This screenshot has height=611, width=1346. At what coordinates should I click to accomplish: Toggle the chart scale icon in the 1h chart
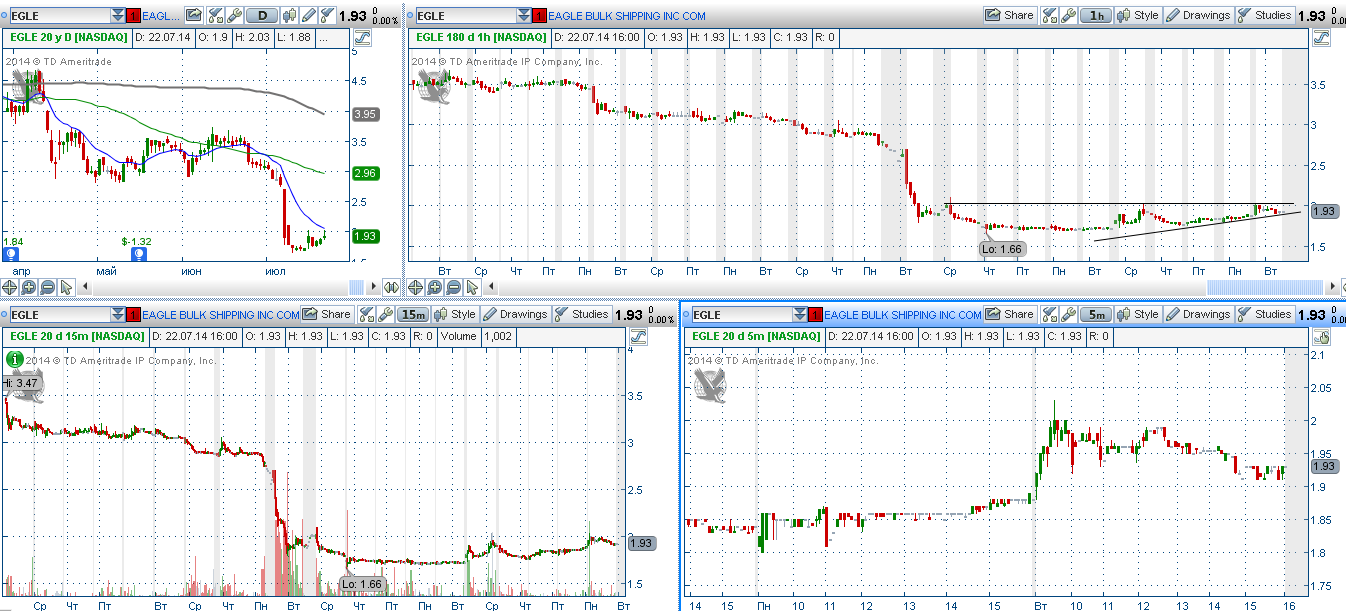(x=1321, y=37)
